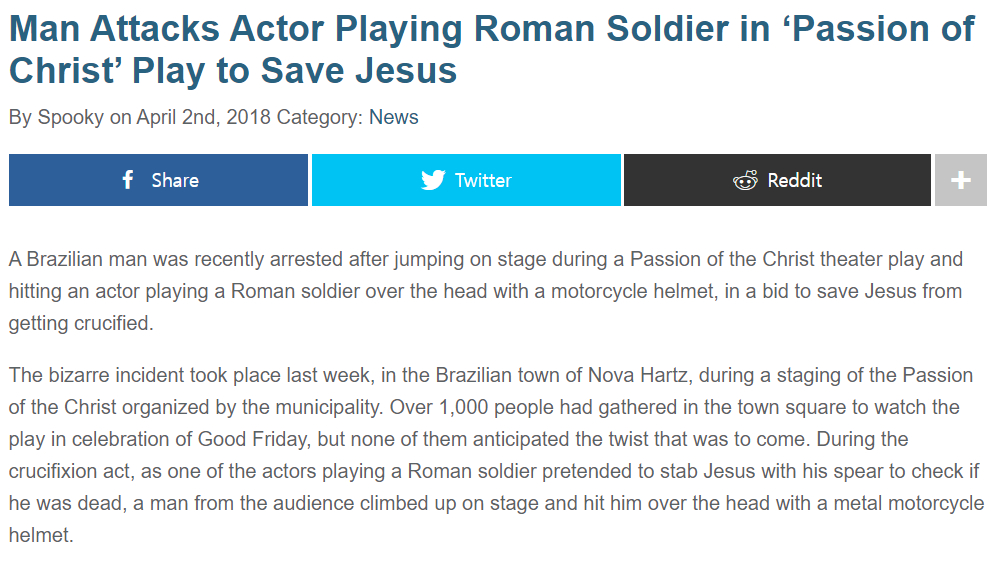Click the Facebook icon on Share button
The image size is (1005, 564).
(x=128, y=180)
